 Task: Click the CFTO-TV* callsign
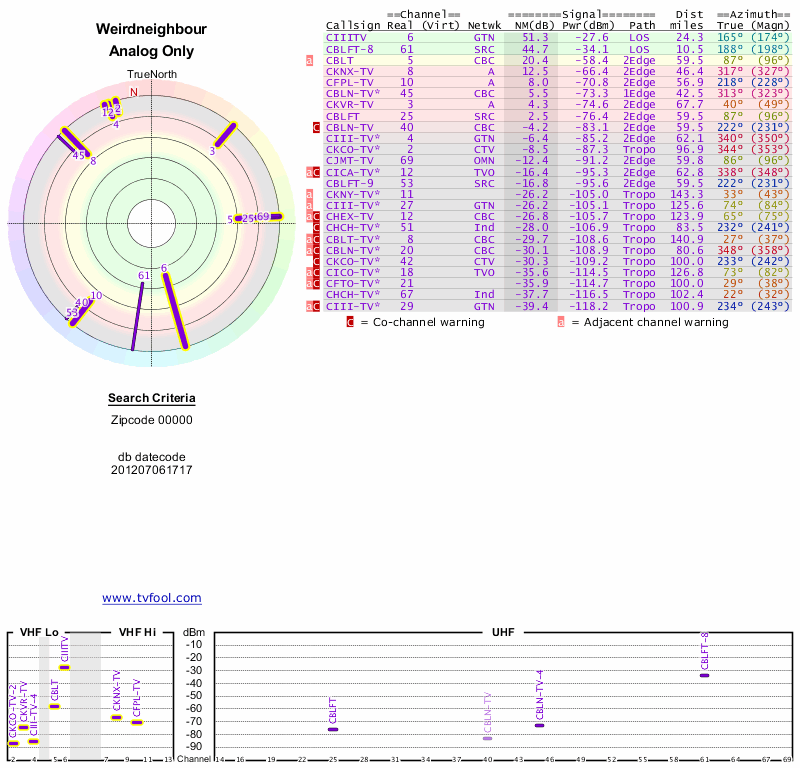tap(353, 284)
